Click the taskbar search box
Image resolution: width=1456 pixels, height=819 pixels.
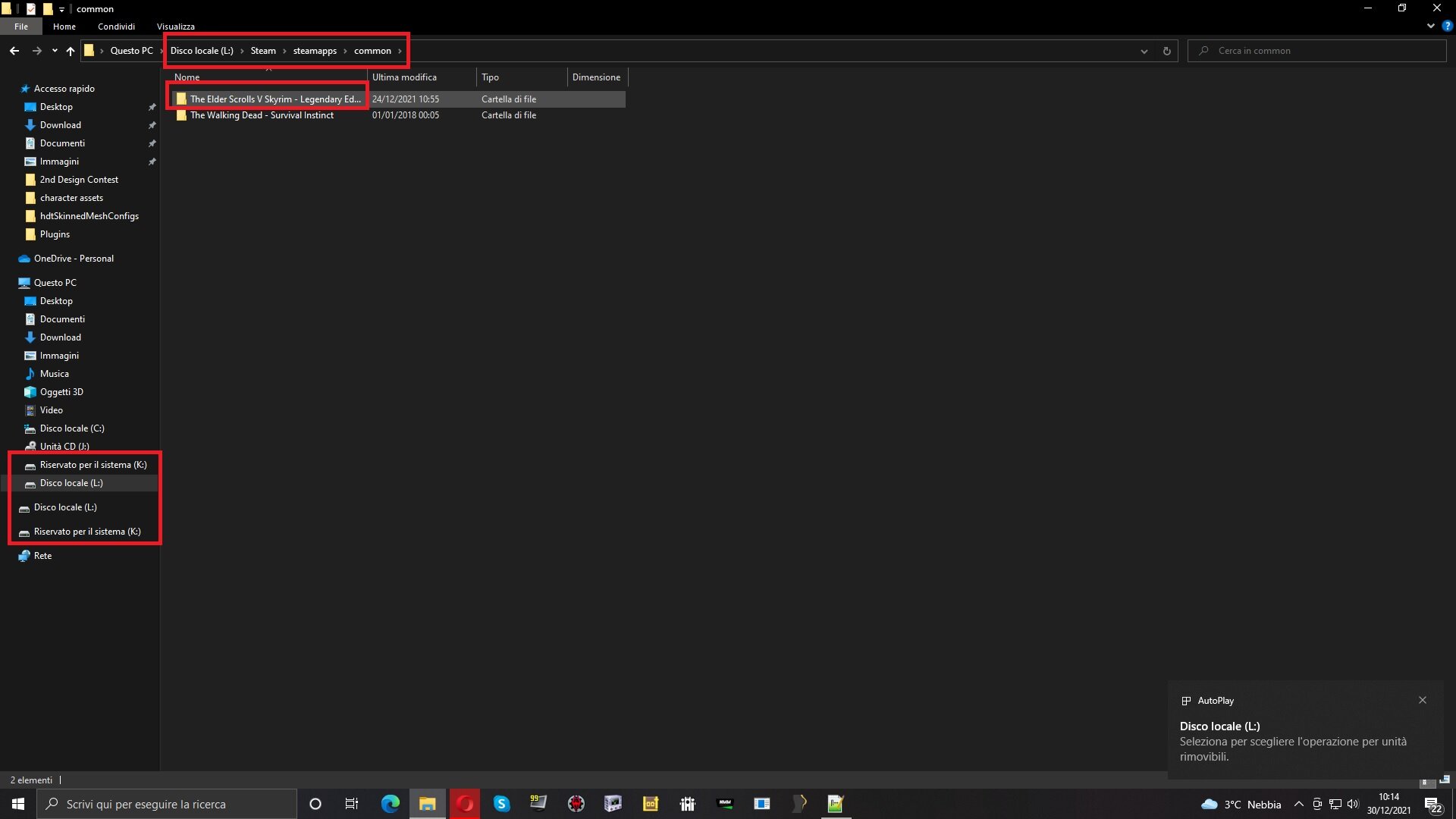point(167,804)
